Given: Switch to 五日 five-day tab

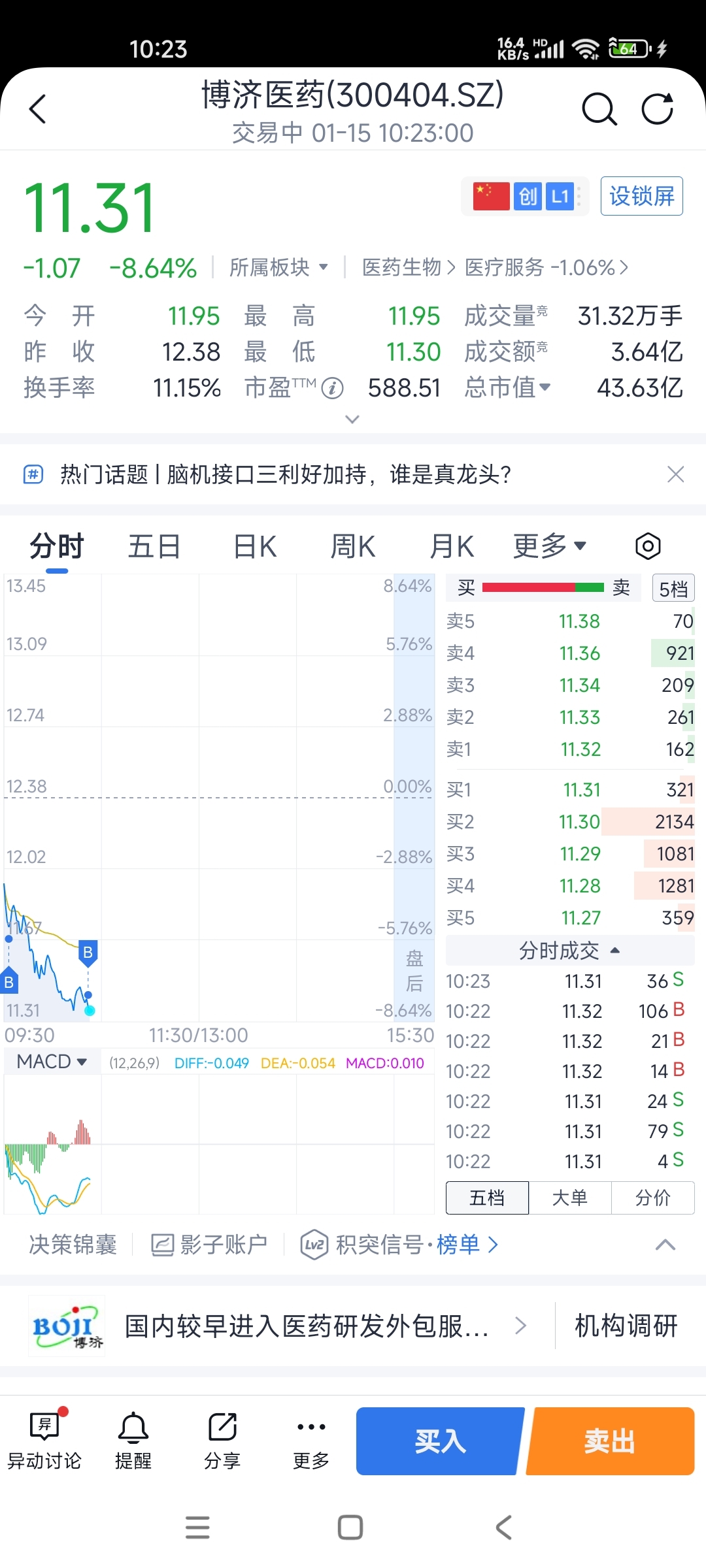Looking at the screenshot, I should (154, 546).
